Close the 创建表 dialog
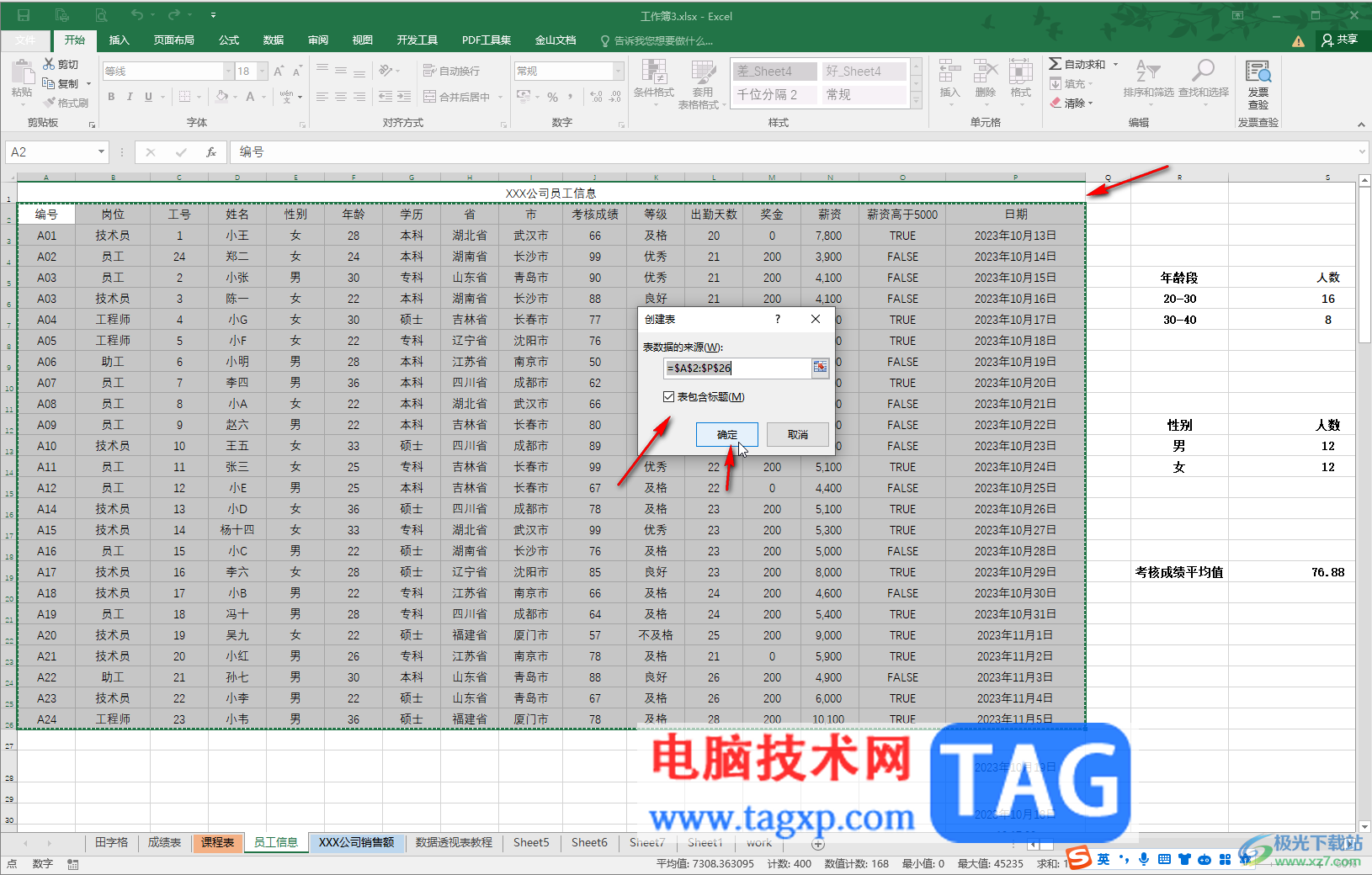 click(x=815, y=319)
